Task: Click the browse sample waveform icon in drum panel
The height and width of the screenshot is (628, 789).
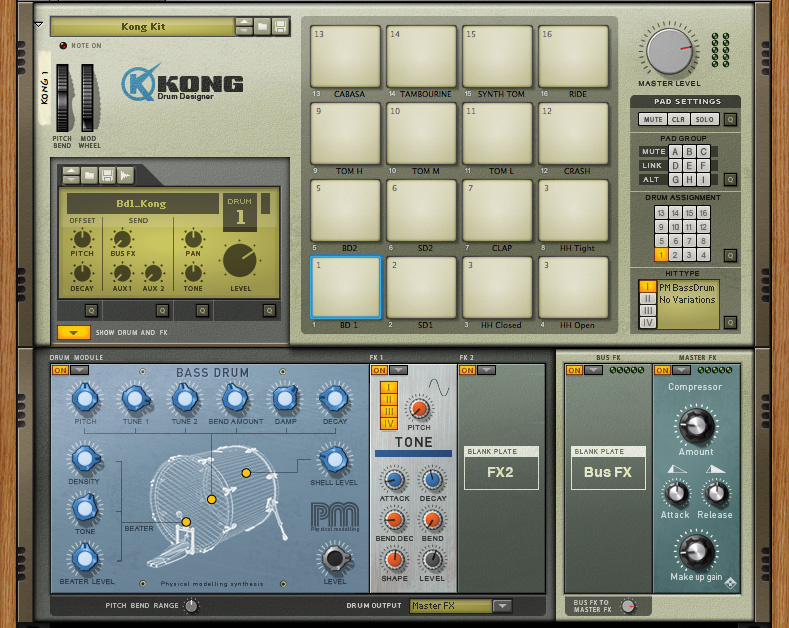Action: (125, 175)
